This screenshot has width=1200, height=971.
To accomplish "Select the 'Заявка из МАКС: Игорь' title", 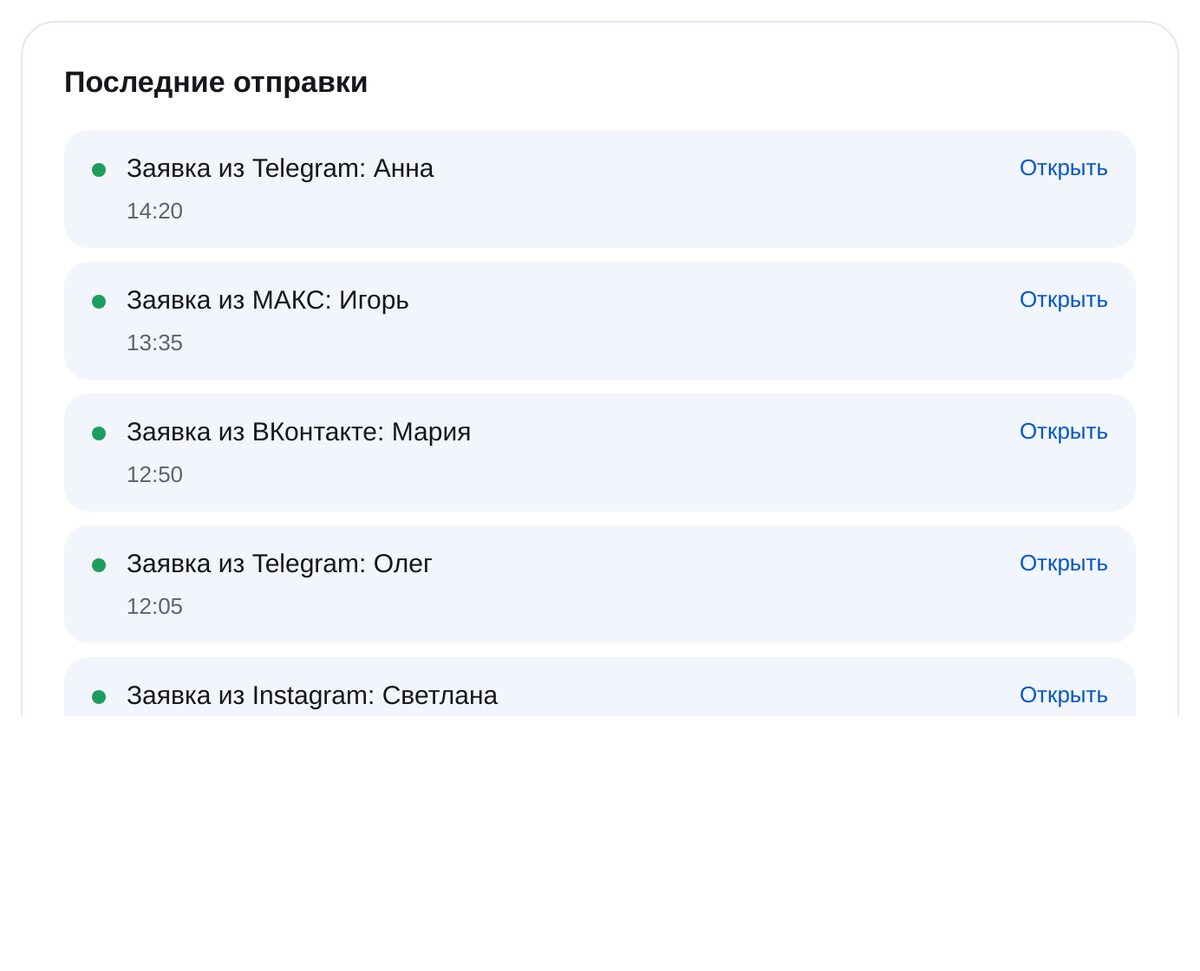I will [x=268, y=300].
